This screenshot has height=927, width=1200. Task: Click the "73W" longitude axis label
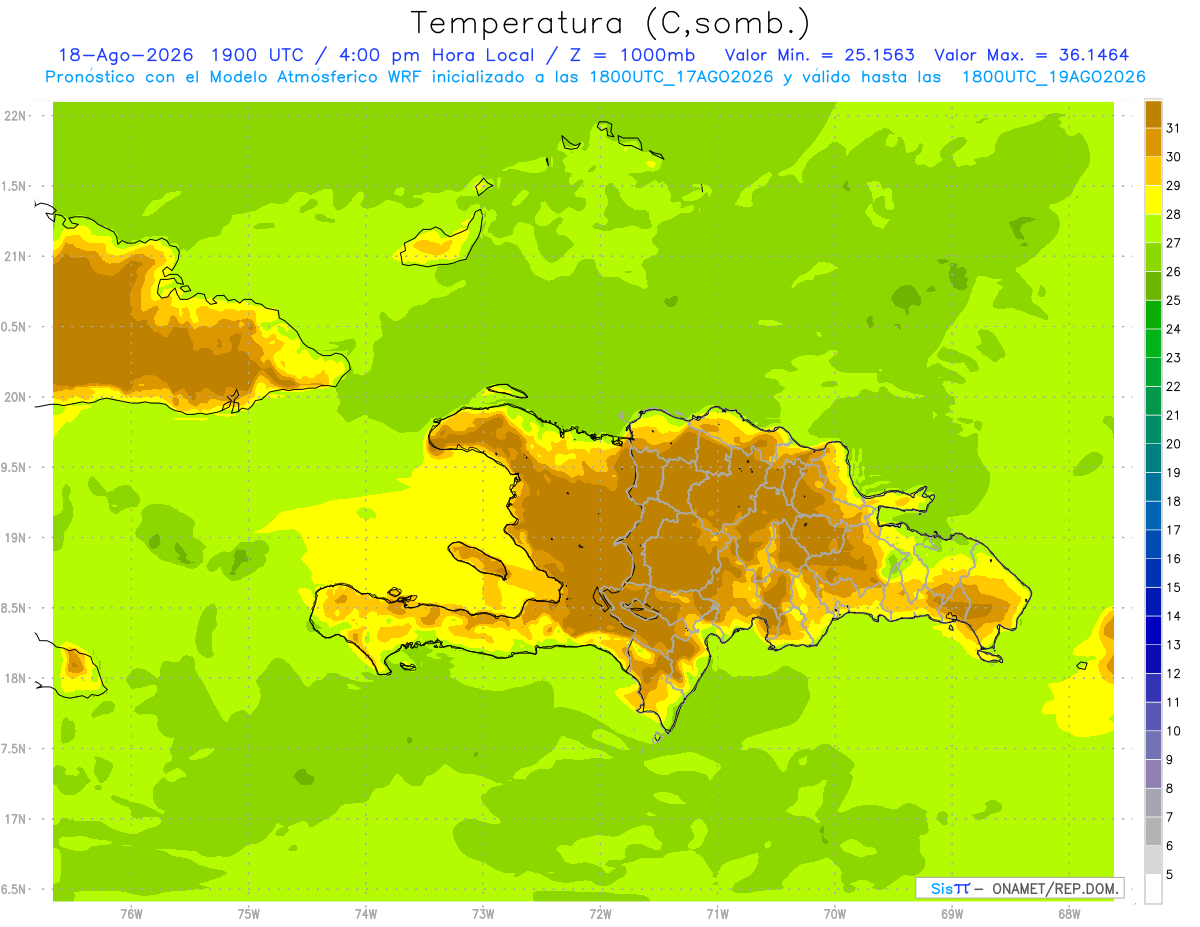point(483,913)
